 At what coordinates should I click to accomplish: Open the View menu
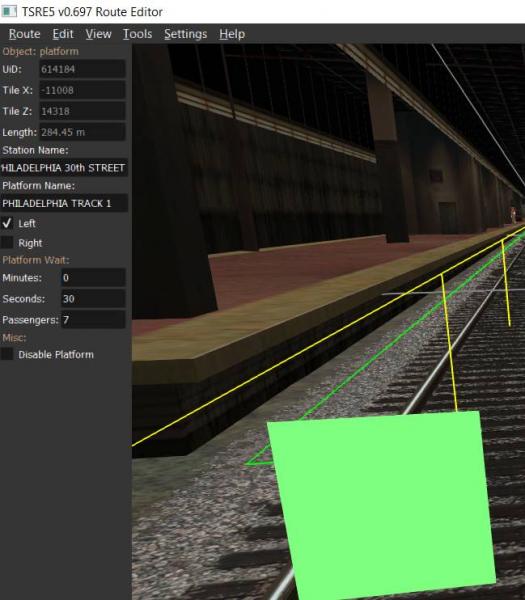[98, 34]
